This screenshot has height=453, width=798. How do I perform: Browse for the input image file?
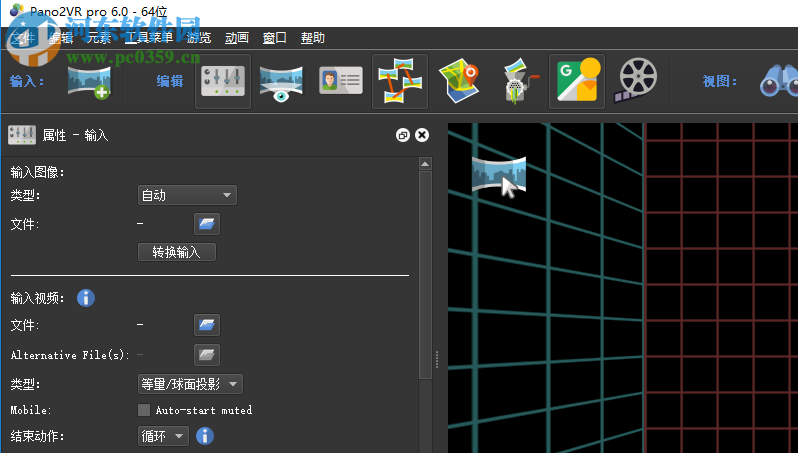coord(207,224)
